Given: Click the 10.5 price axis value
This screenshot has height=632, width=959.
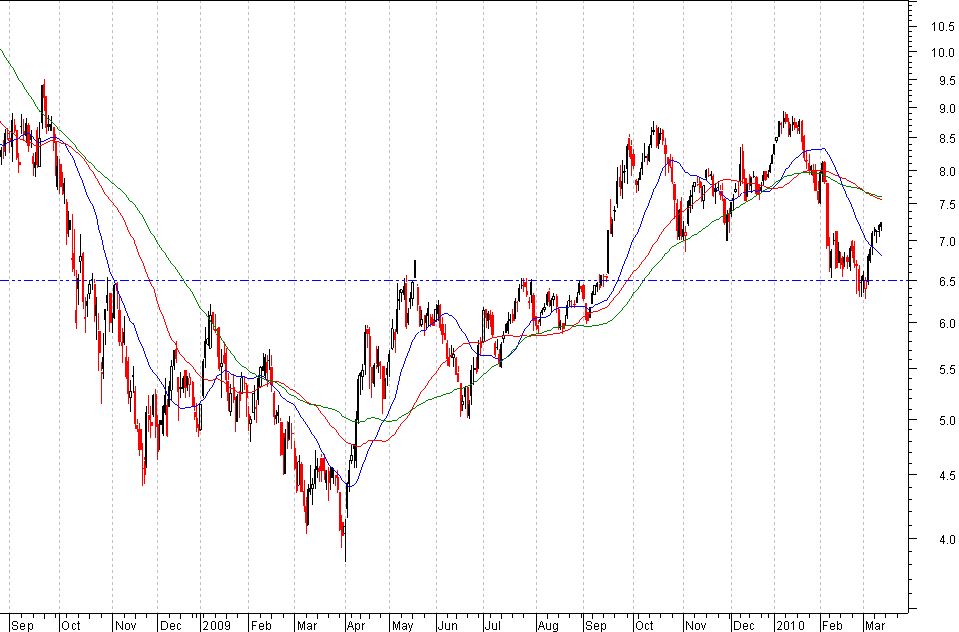Looking at the screenshot, I should [942, 26].
